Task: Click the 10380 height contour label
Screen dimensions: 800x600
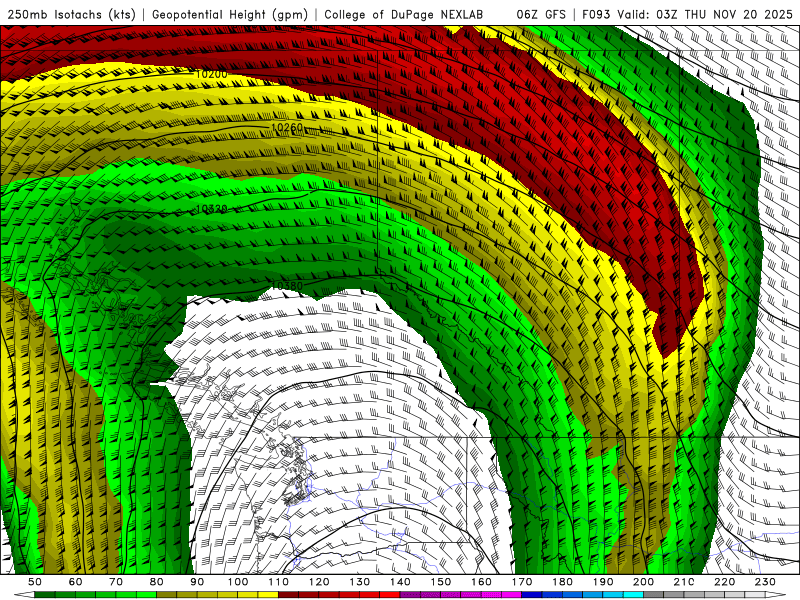Action: (287, 286)
